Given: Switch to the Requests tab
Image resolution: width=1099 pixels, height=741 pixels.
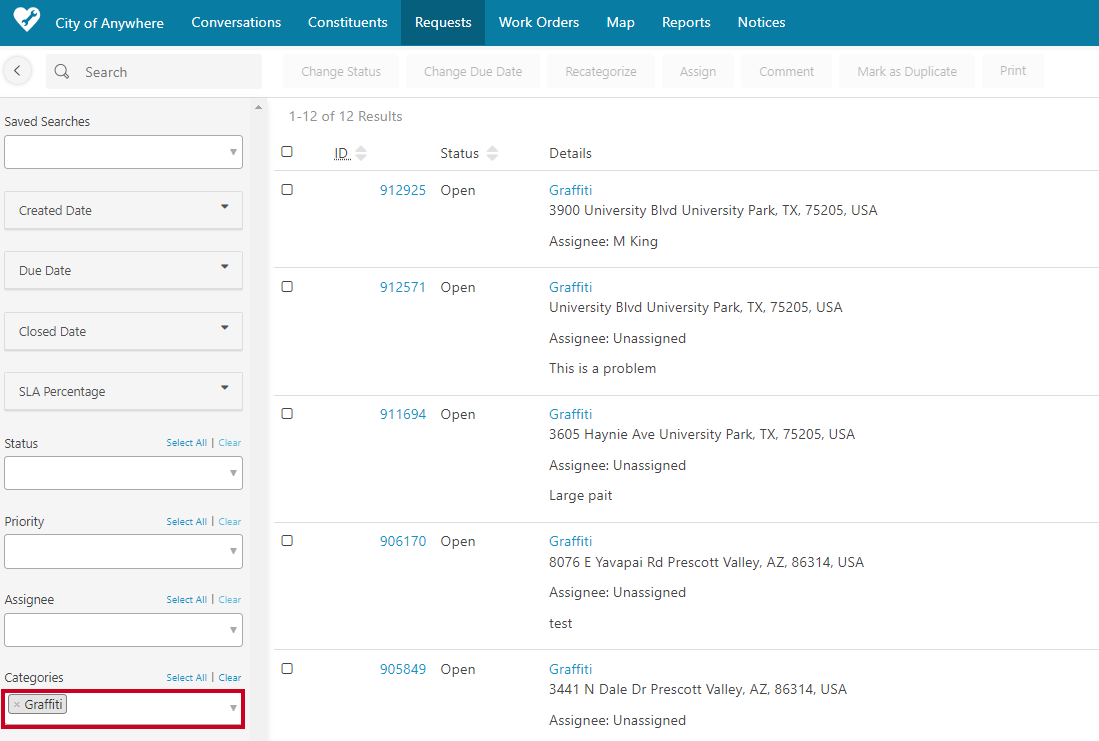Looking at the screenshot, I should coord(443,22).
